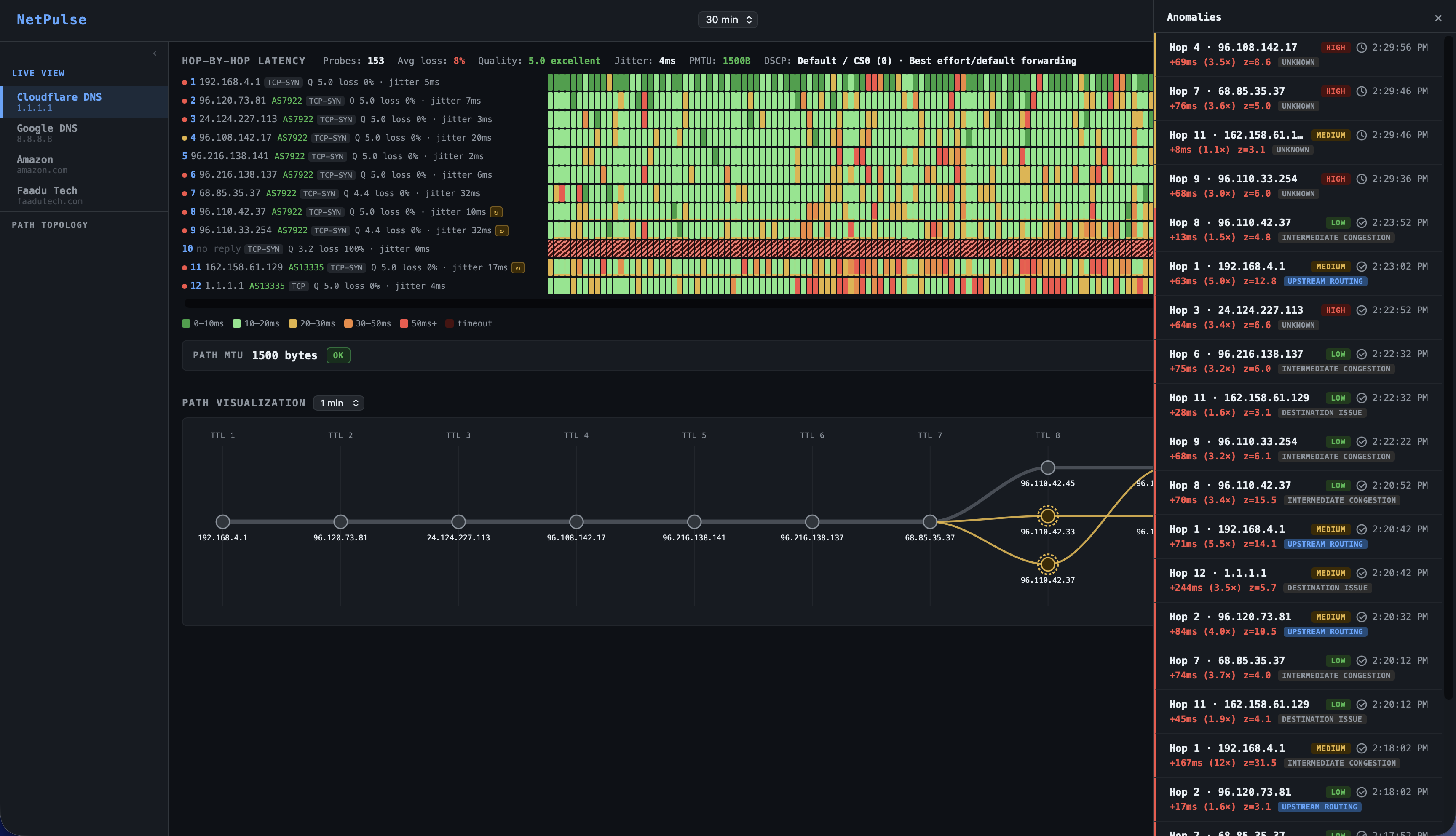
Task: Click the timeout legend swatch
Action: point(449,324)
